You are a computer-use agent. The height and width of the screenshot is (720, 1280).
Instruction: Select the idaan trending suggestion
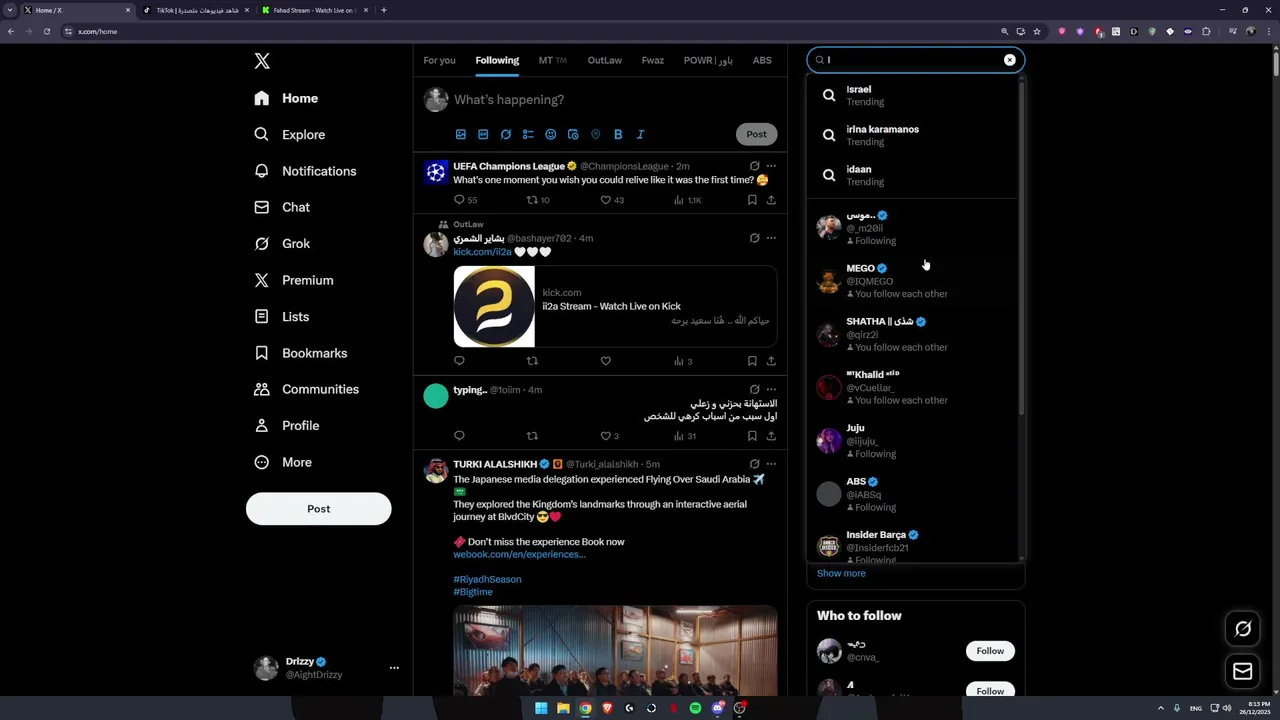click(x=912, y=175)
